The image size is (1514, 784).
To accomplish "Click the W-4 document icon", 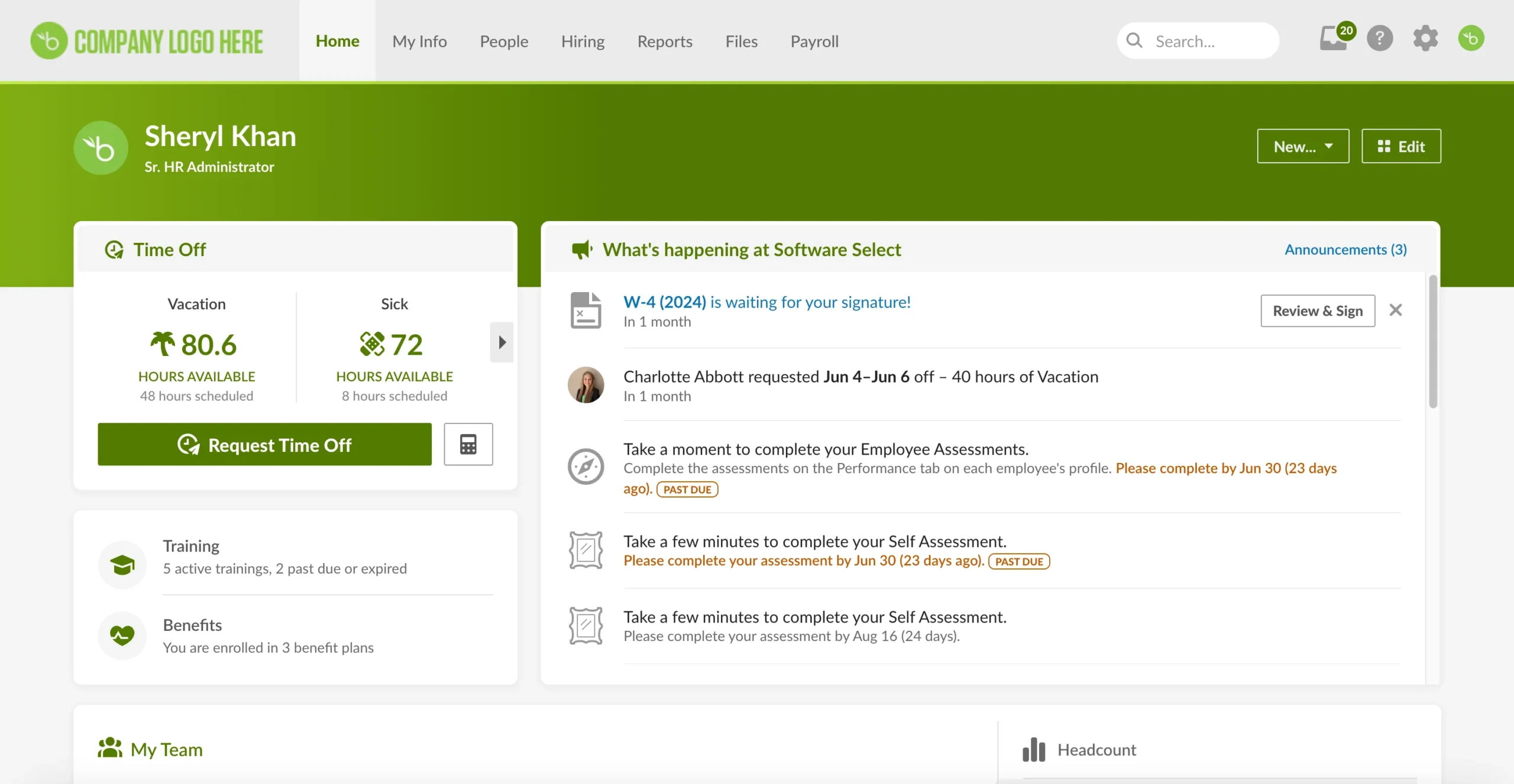I will tap(585, 309).
